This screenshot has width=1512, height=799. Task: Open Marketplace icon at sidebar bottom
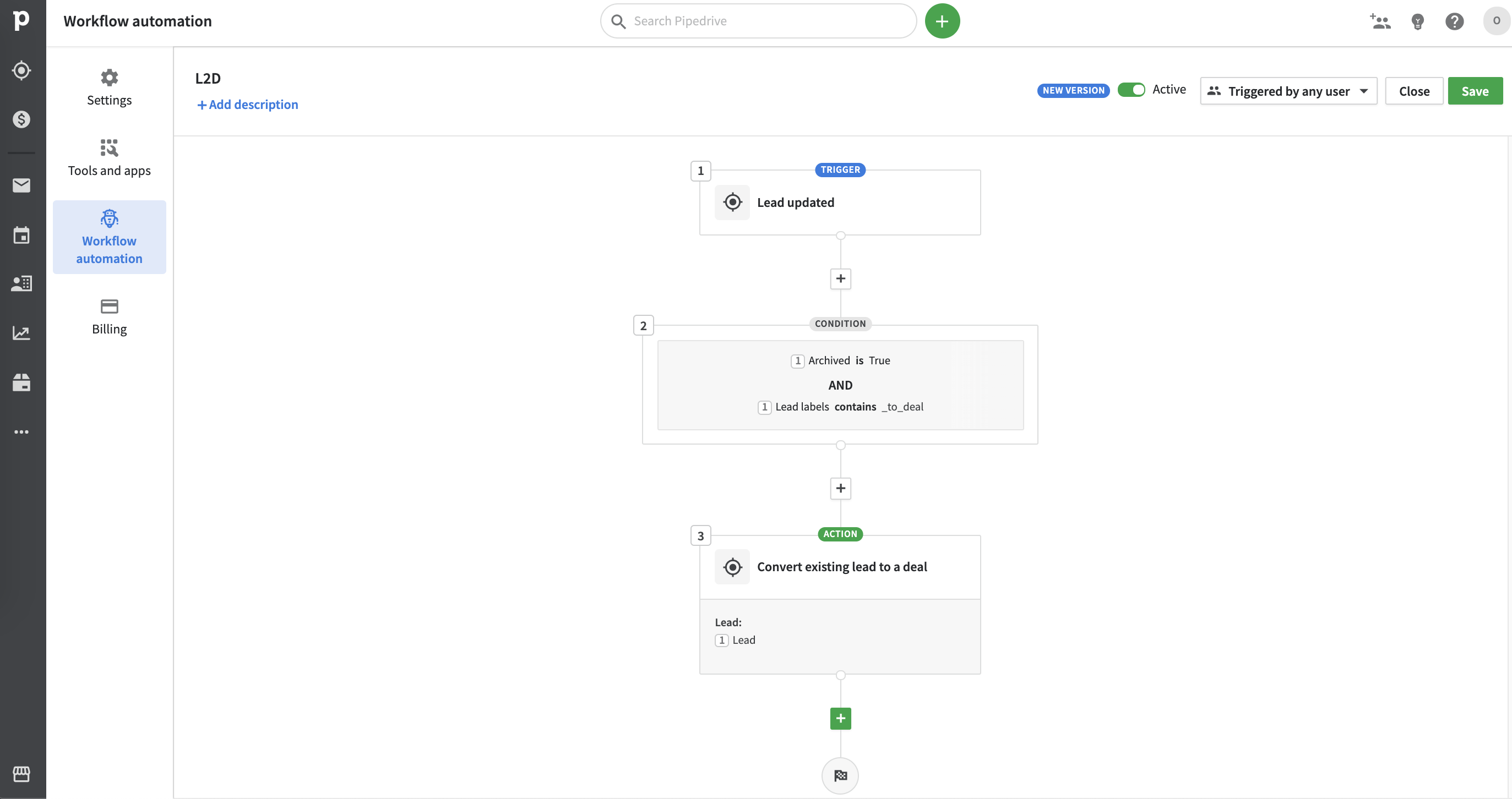coord(21,774)
